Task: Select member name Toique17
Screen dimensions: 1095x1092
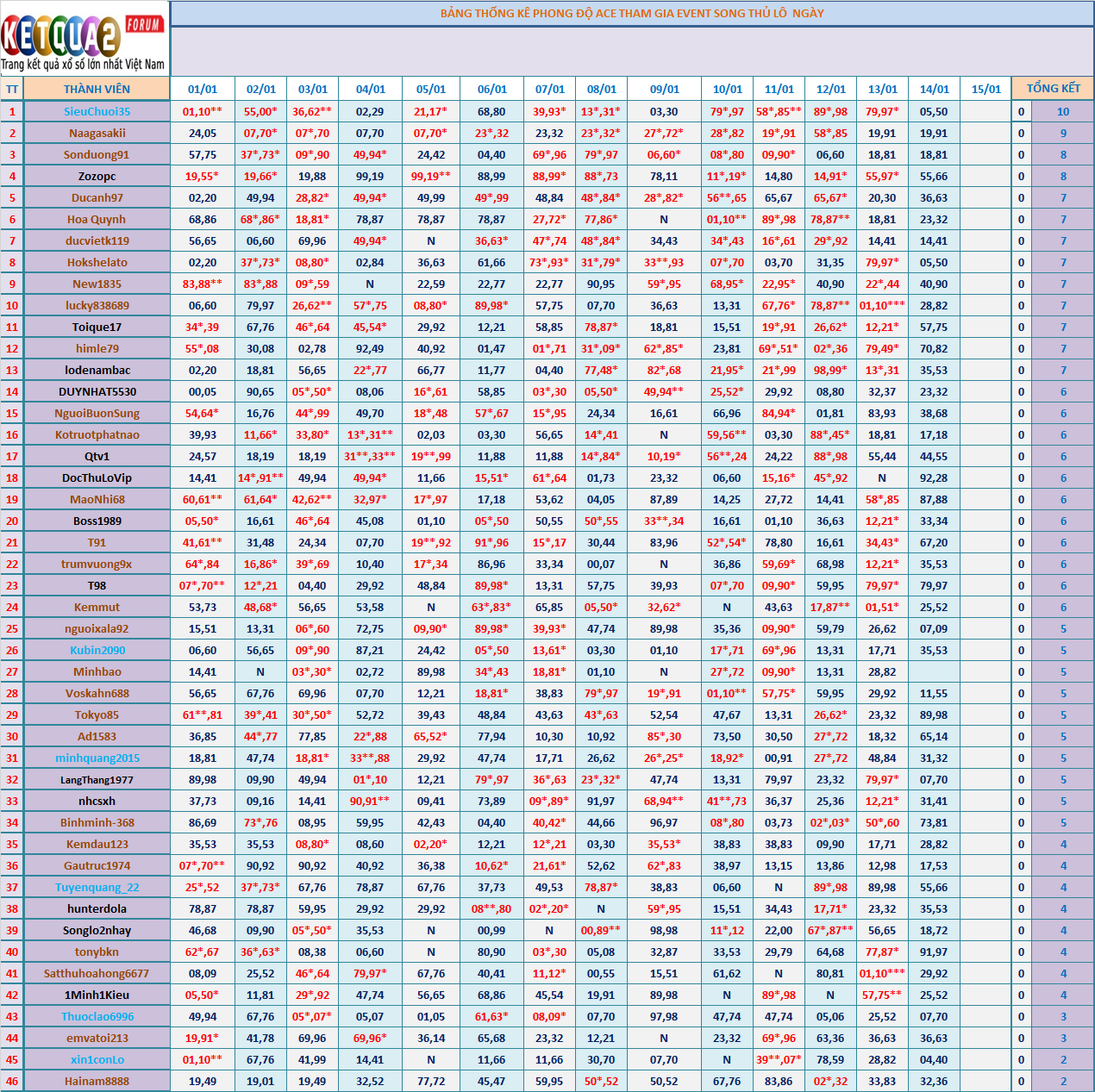Action: (97, 327)
